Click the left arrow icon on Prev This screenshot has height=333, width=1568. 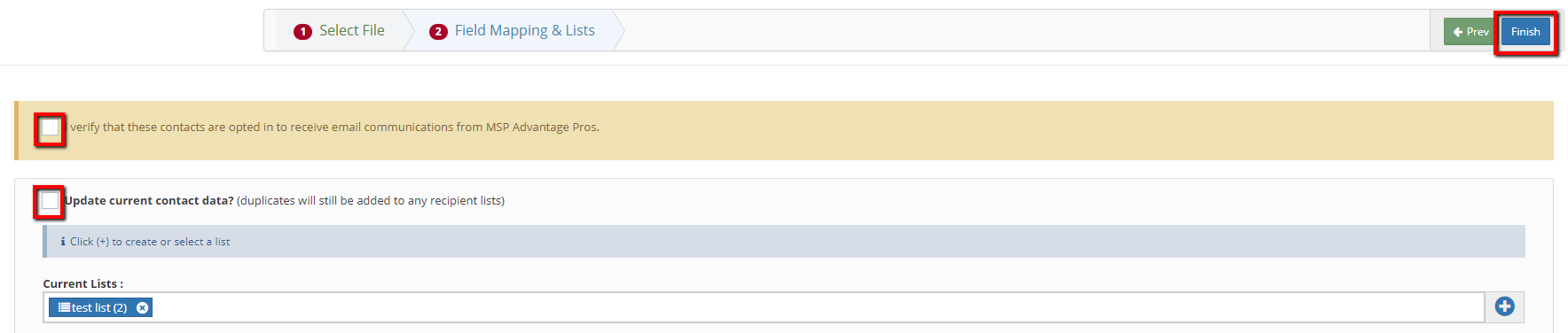[x=1458, y=32]
